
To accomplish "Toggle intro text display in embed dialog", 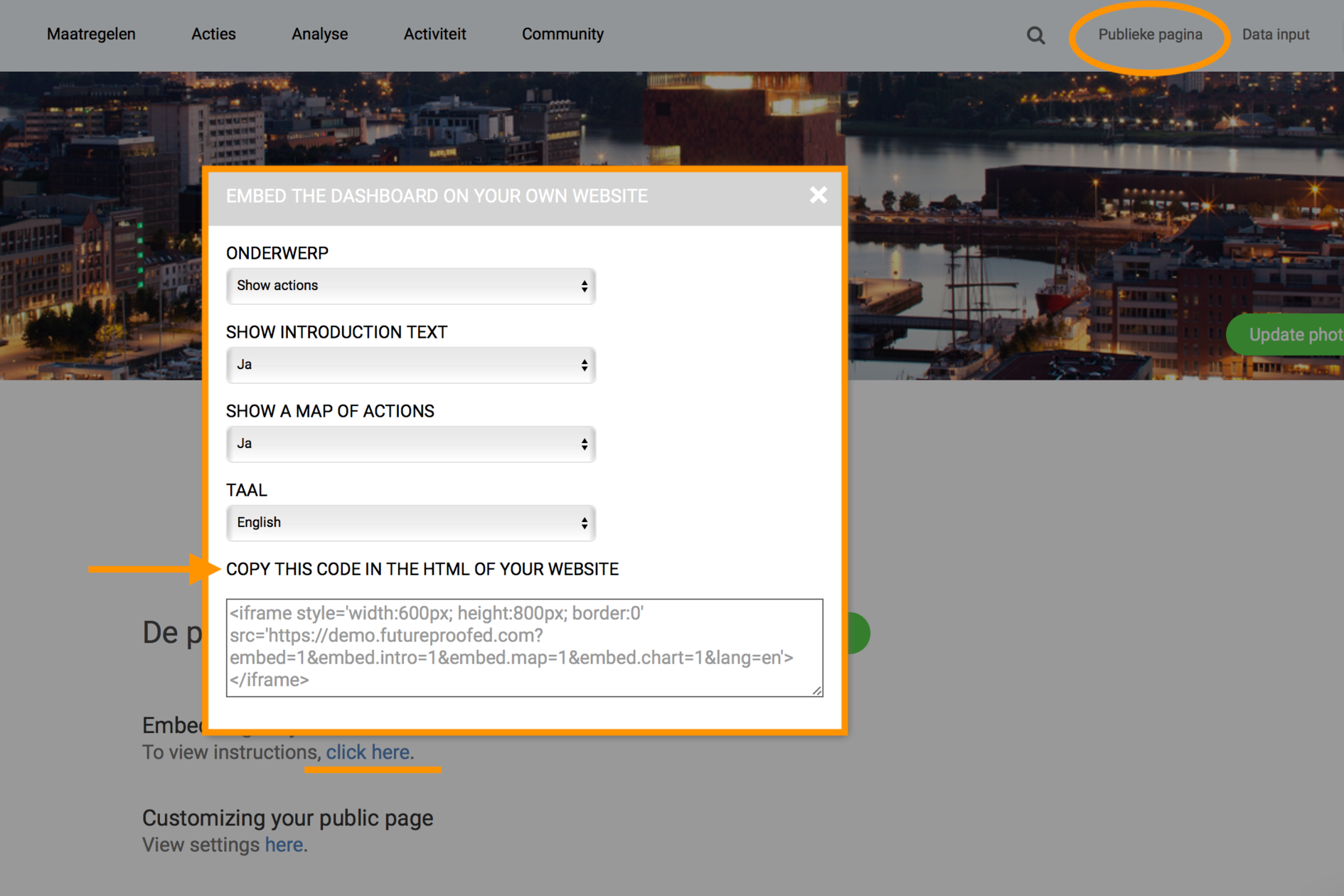I will pos(410,365).
